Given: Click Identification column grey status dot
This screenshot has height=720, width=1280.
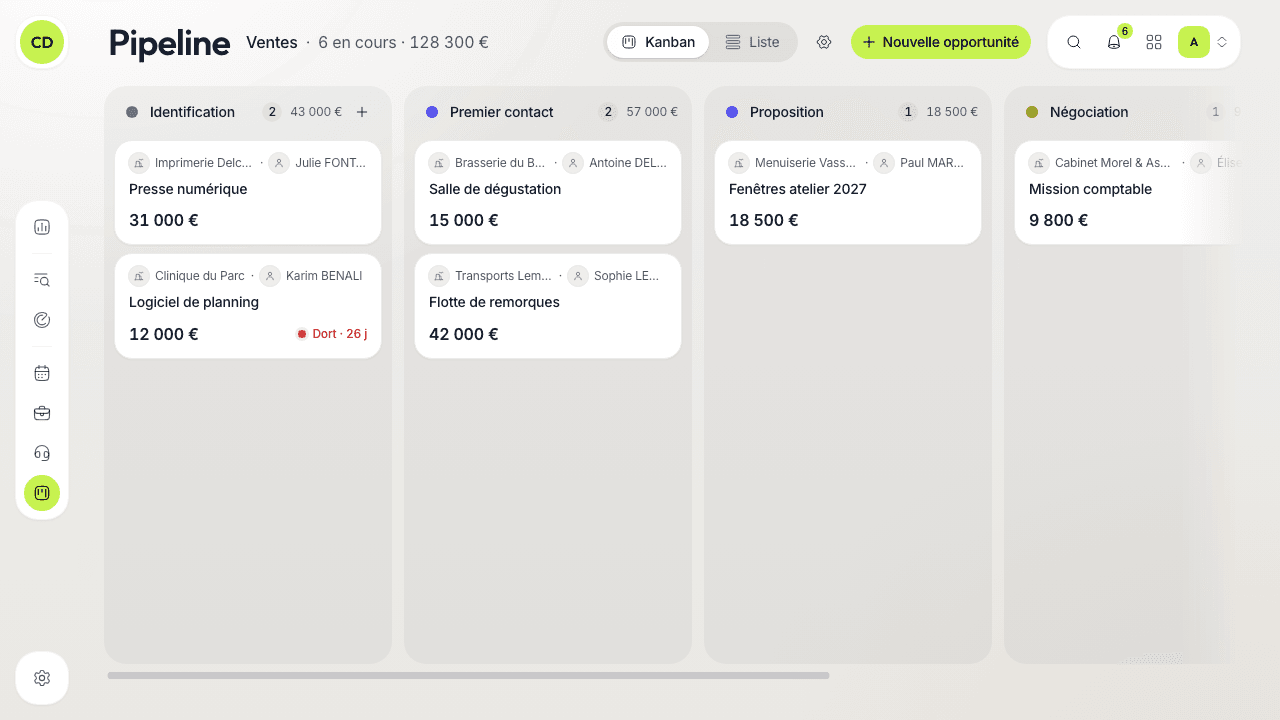Looking at the screenshot, I should click(x=132, y=112).
